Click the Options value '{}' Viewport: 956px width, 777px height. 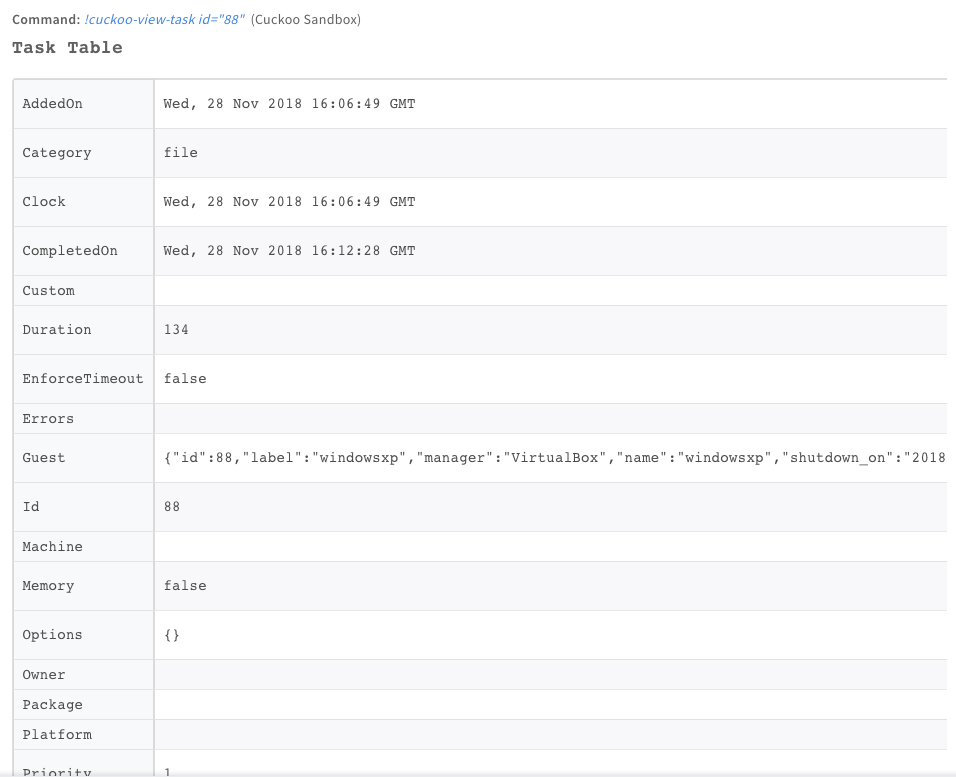click(x=172, y=635)
